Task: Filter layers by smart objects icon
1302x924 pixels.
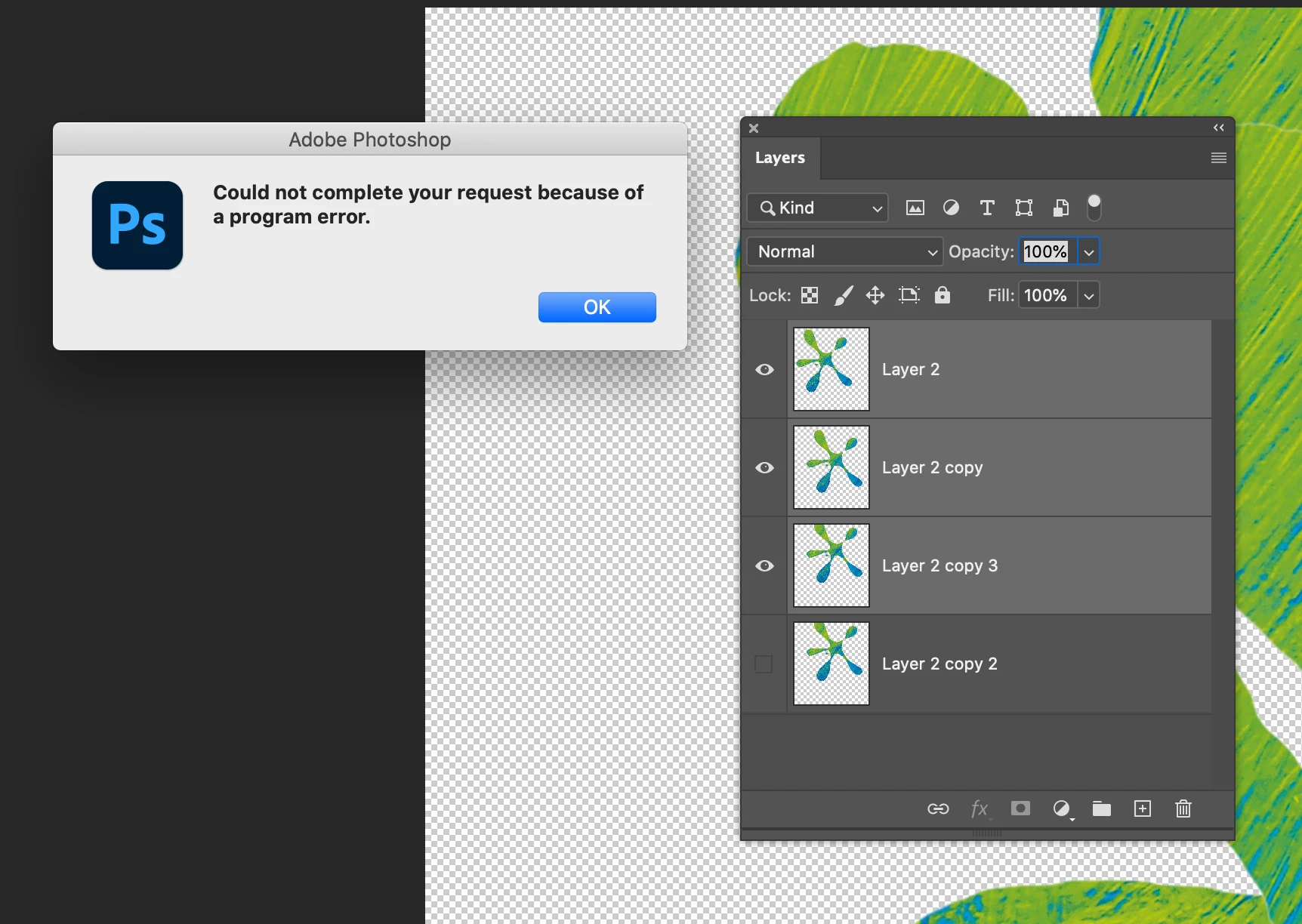Action: 1061,208
